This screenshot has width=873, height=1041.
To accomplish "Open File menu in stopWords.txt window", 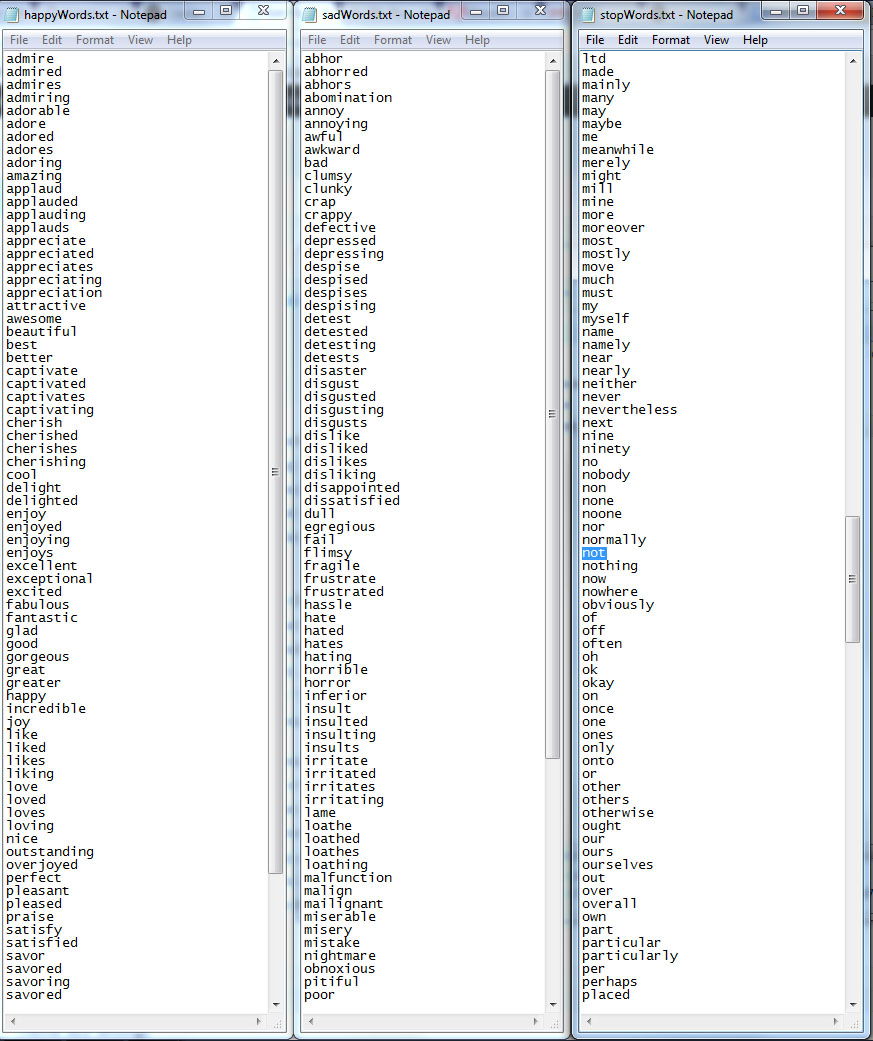I will [595, 40].
